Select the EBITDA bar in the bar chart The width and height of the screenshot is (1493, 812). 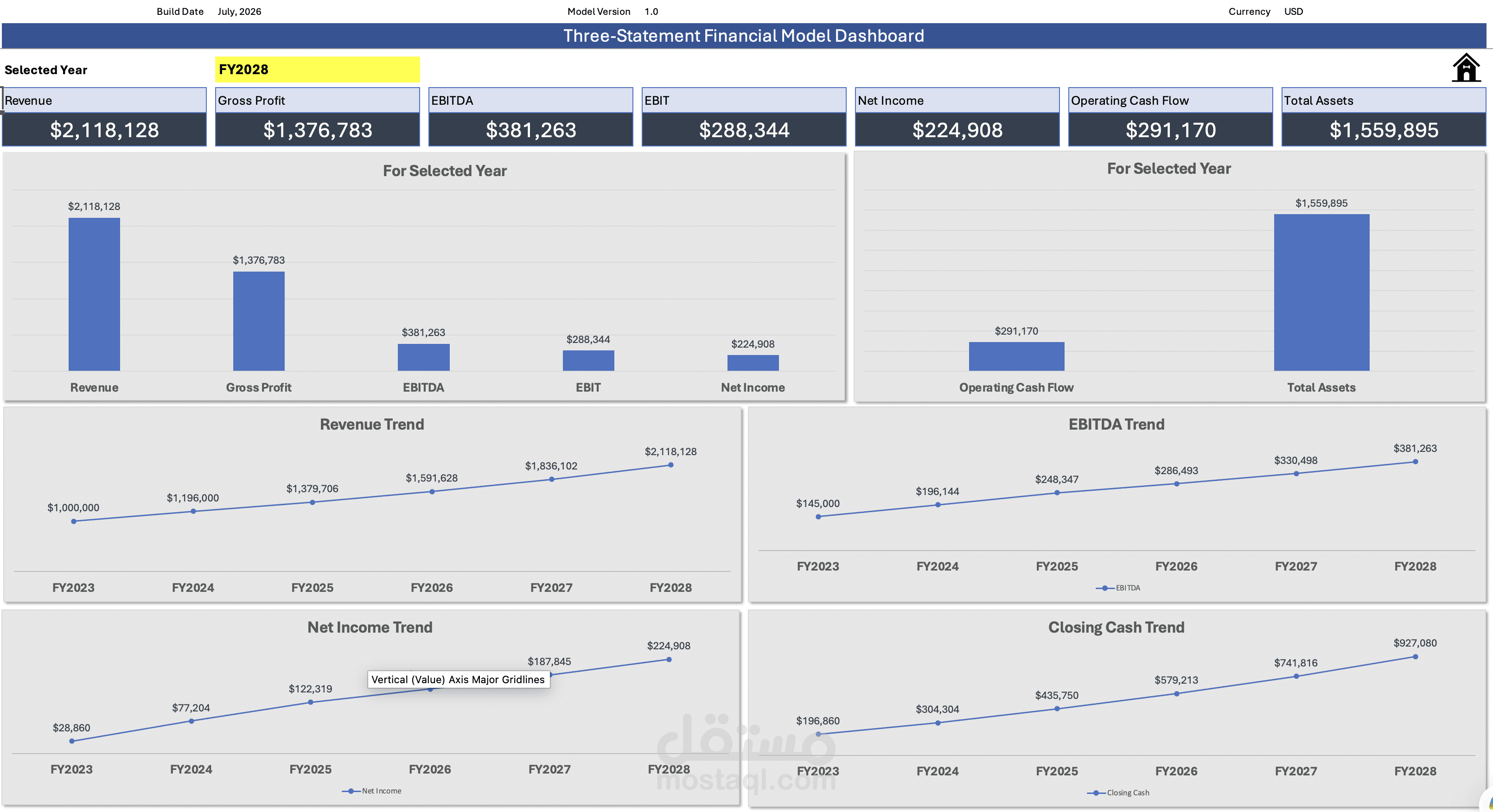click(x=424, y=357)
